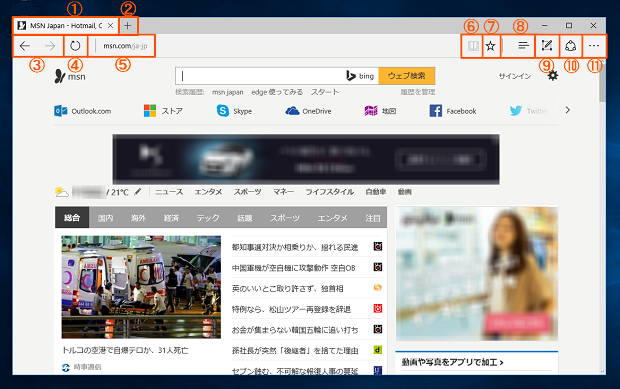Click the car banner advertisement
The height and width of the screenshot is (389, 620).
point(306,159)
